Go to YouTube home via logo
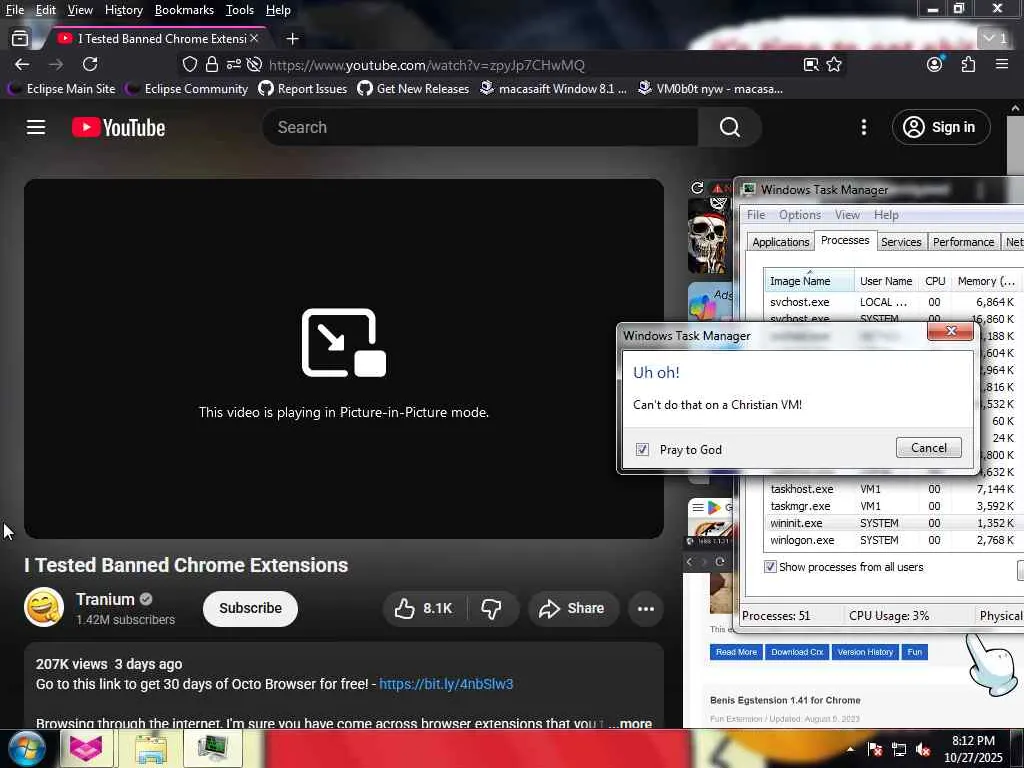Viewport: 1024px width, 768px height. [118, 127]
